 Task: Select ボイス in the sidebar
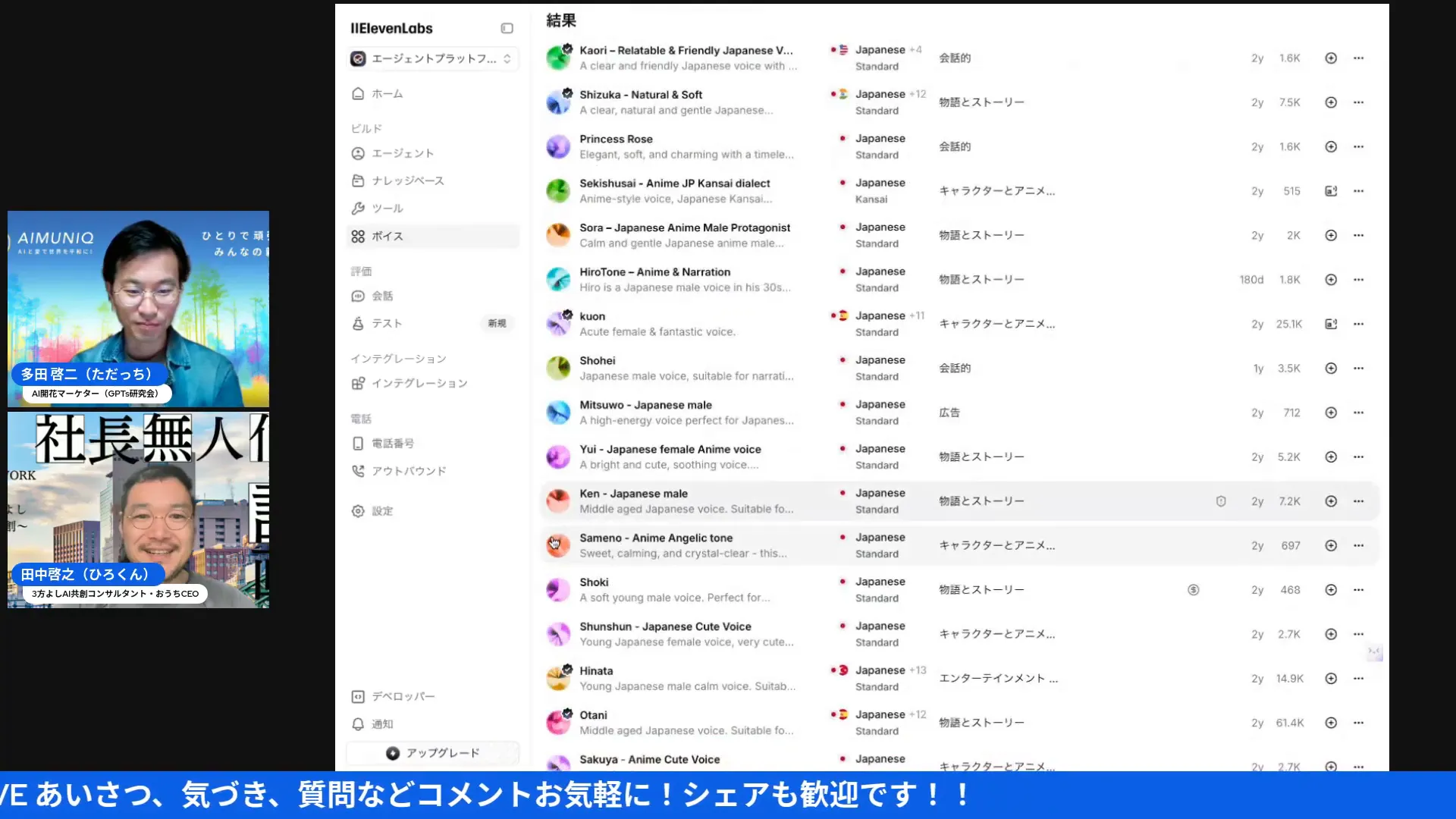click(x=388, y=236)
